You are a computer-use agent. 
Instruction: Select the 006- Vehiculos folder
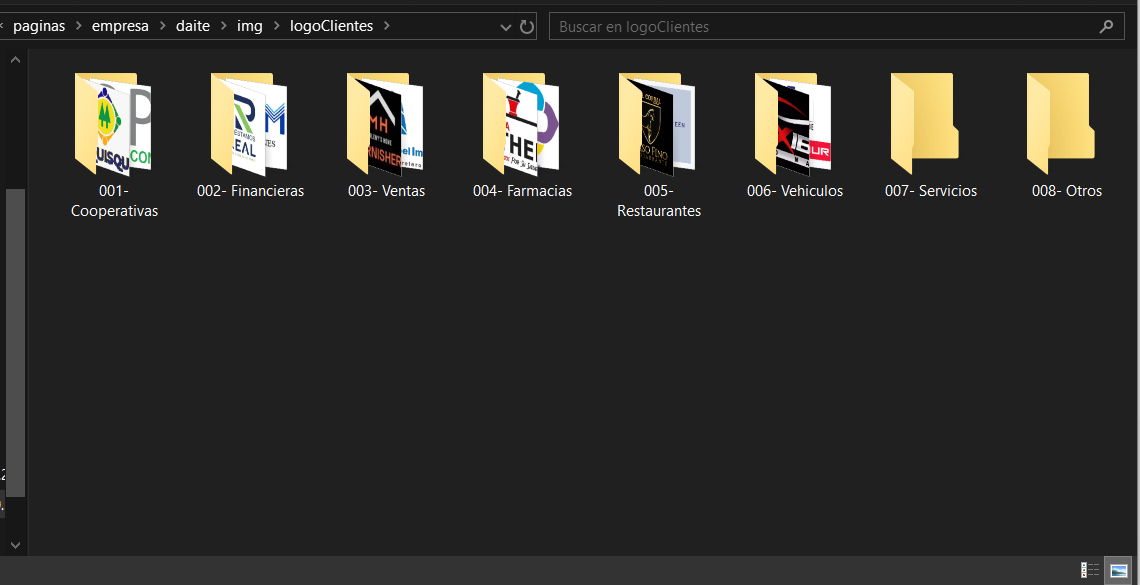(x=795, y=134)
